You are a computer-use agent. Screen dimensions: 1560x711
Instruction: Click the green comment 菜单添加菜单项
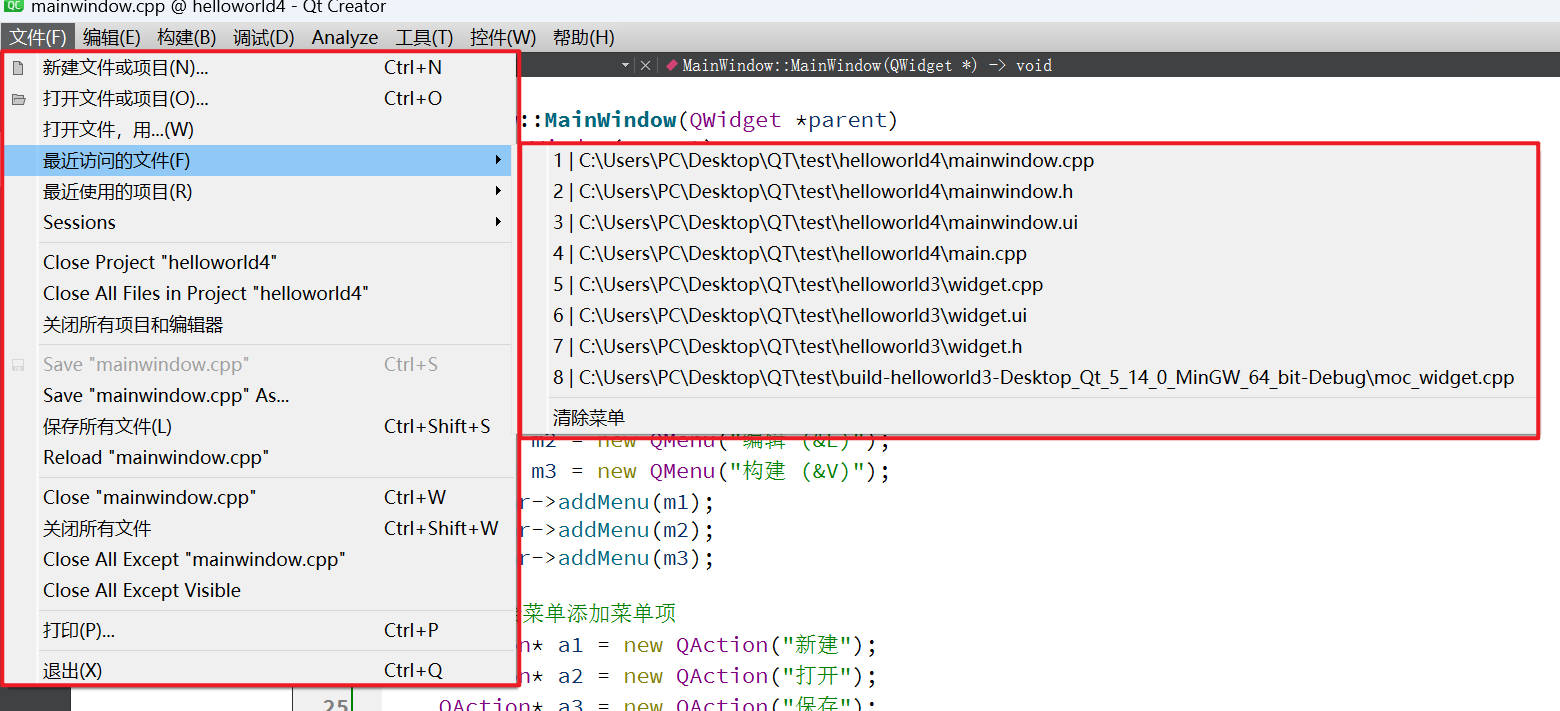[600, 613]
